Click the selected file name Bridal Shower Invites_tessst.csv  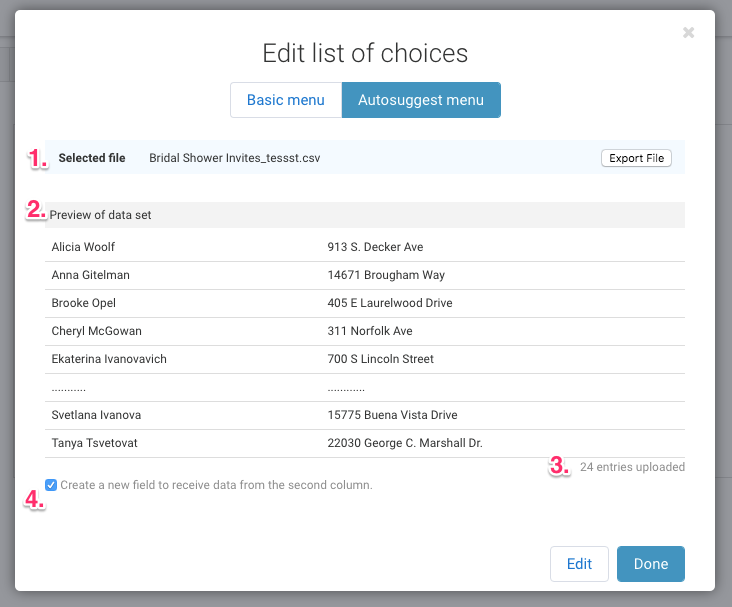click(234, 158)
